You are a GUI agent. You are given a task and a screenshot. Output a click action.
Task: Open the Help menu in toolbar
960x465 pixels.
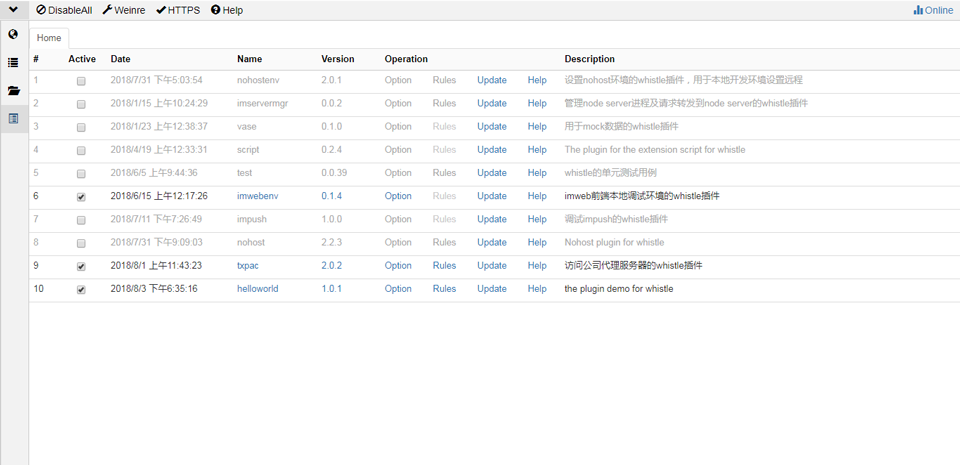pyautogui.click(x=227, y=10)
